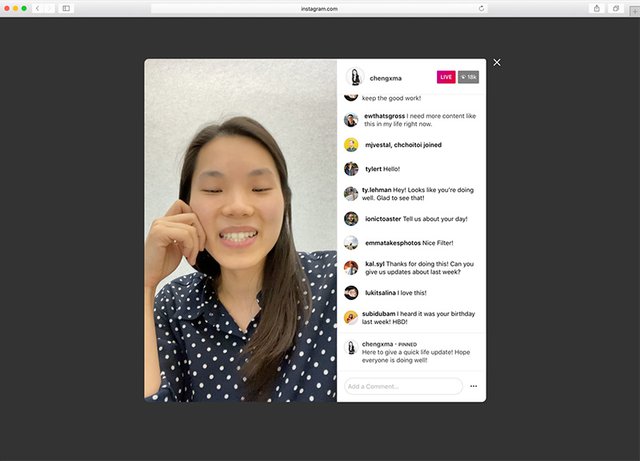Click the pink LIVE badge
The image size is (640, 461).
click(446, 77)
